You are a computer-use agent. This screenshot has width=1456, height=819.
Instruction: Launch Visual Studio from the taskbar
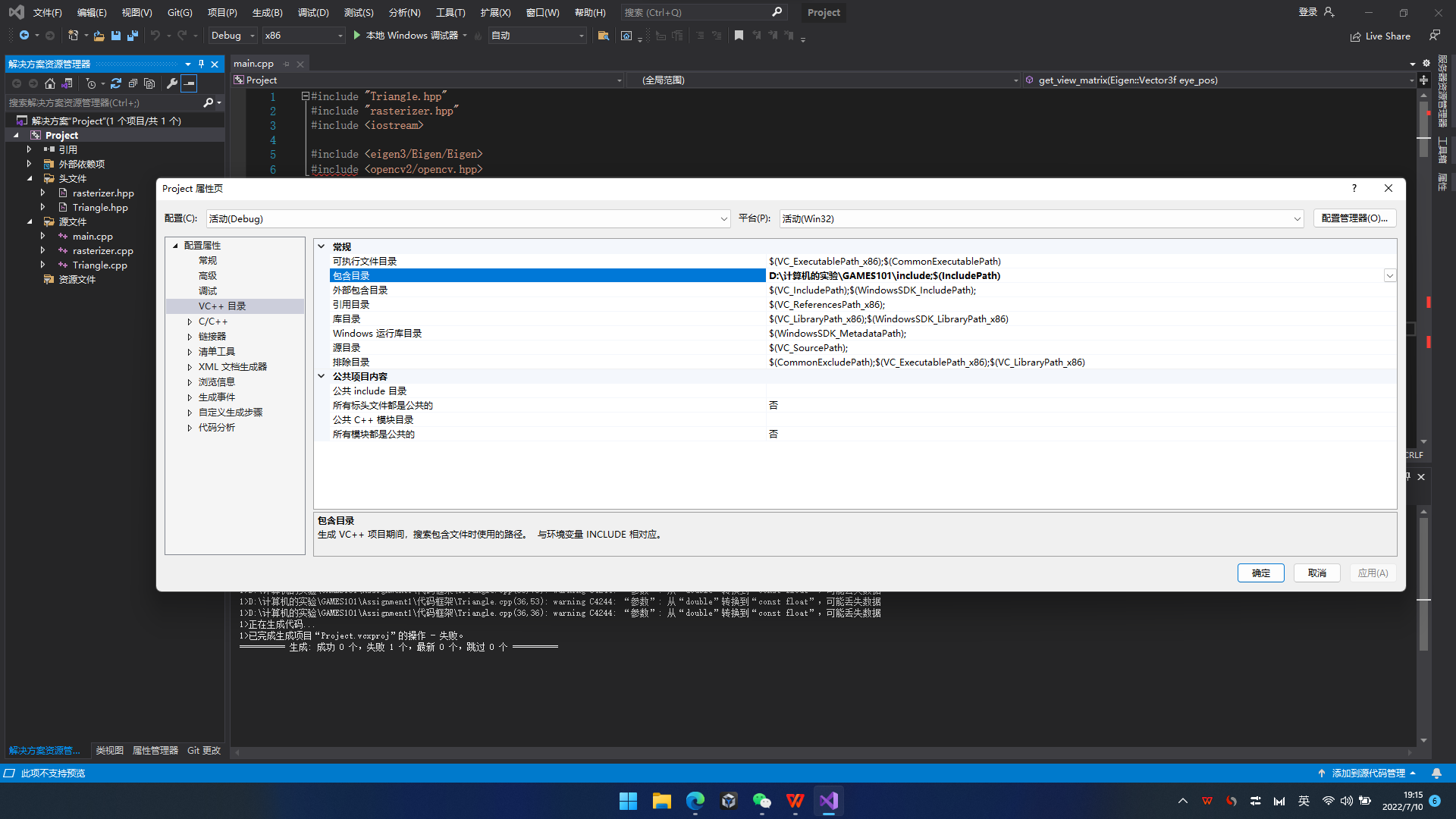[x=829, y=801]
